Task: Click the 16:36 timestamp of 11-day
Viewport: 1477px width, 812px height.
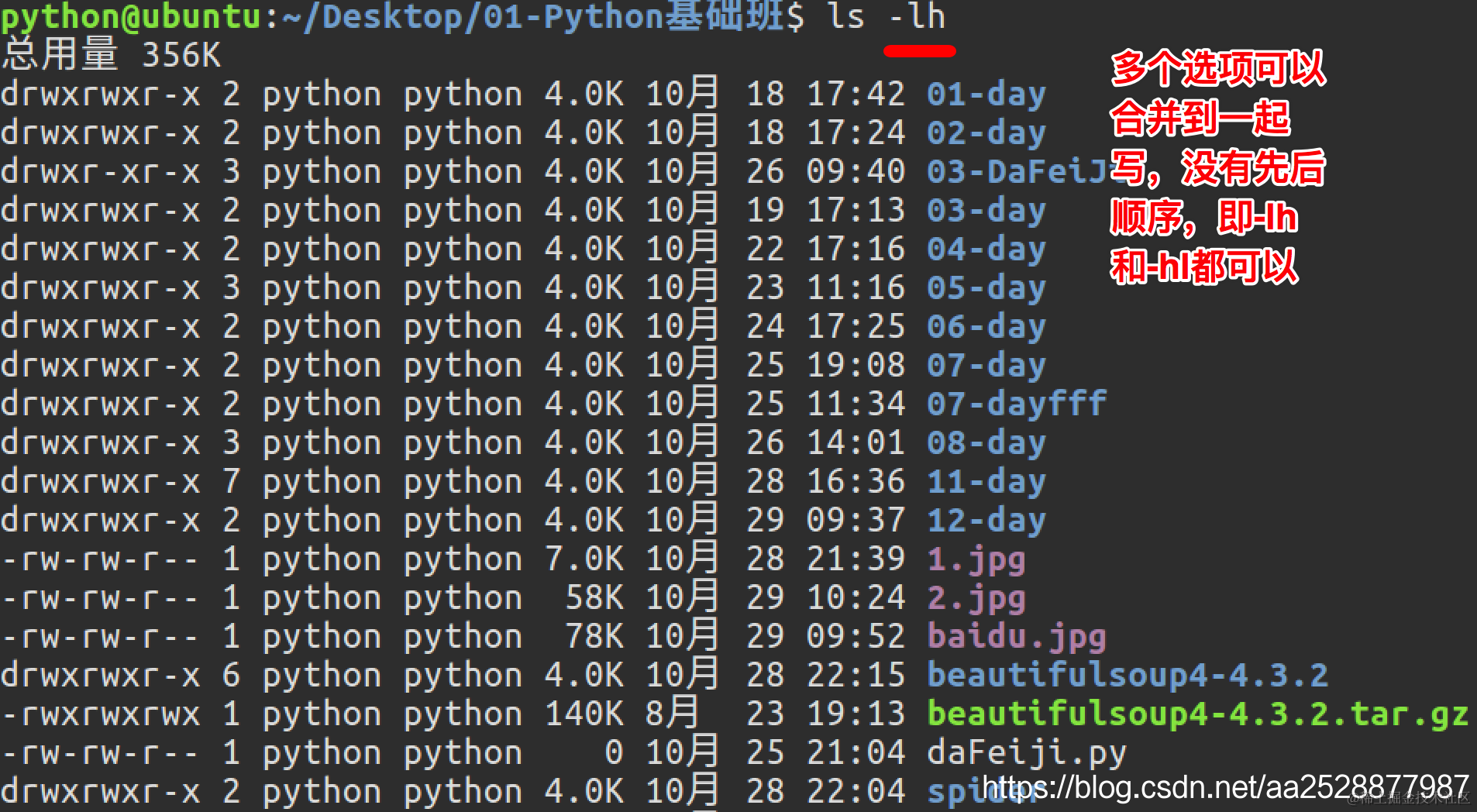Action: coord(856,481)
